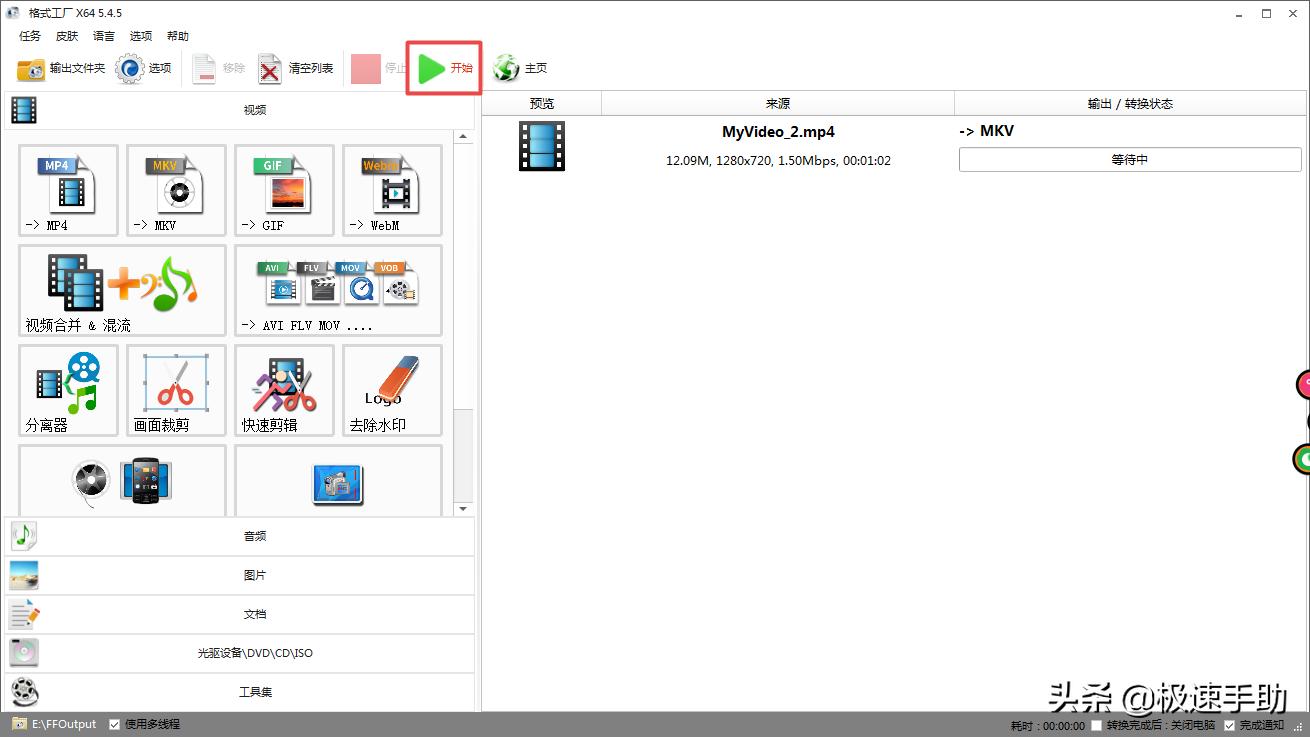Open the 语言 language menu
The width and height of the screenshot is (1310, 737).
[104, 36]
